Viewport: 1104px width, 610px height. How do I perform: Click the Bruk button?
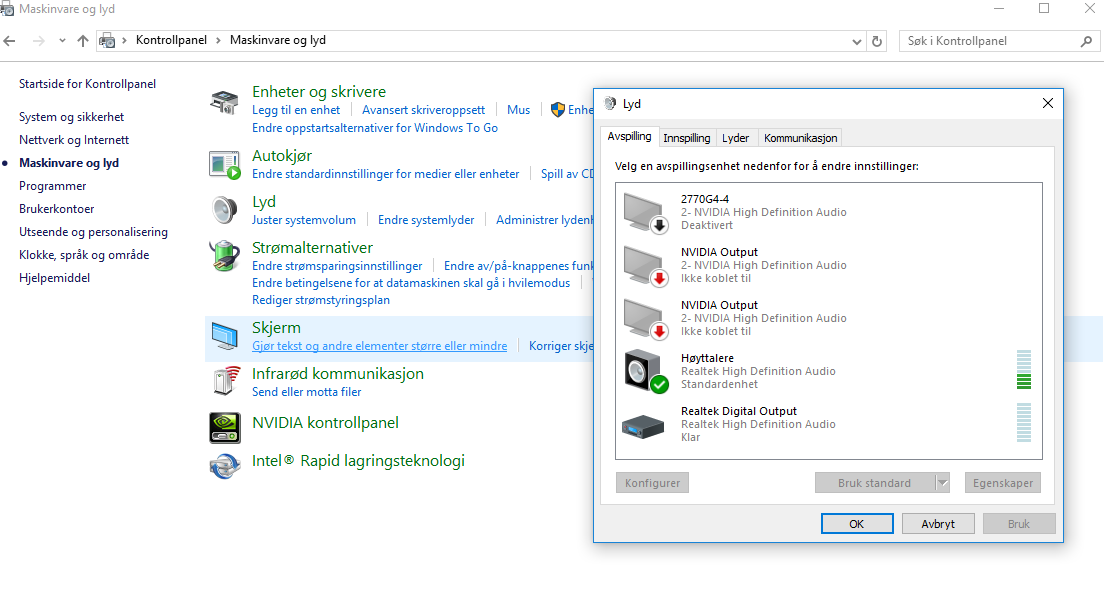click(1019, 523)
